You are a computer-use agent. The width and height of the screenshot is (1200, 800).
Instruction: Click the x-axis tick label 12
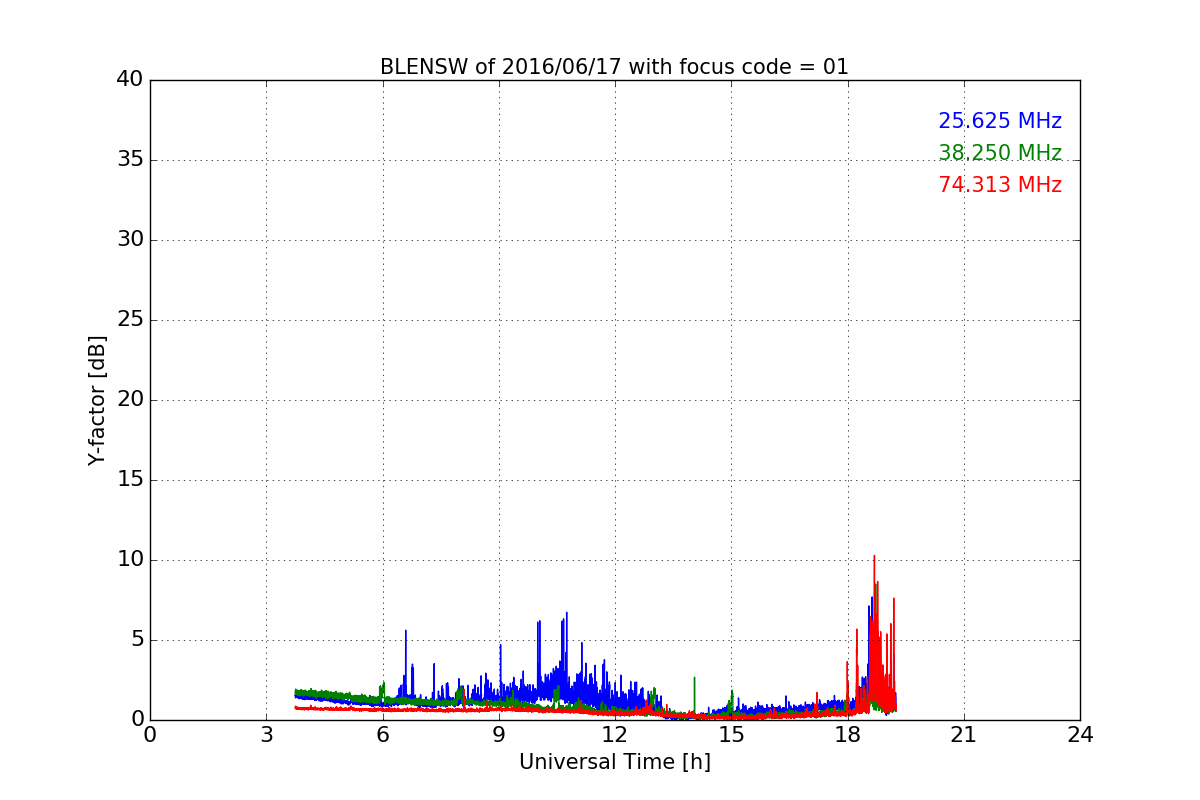tap(615, 735)
